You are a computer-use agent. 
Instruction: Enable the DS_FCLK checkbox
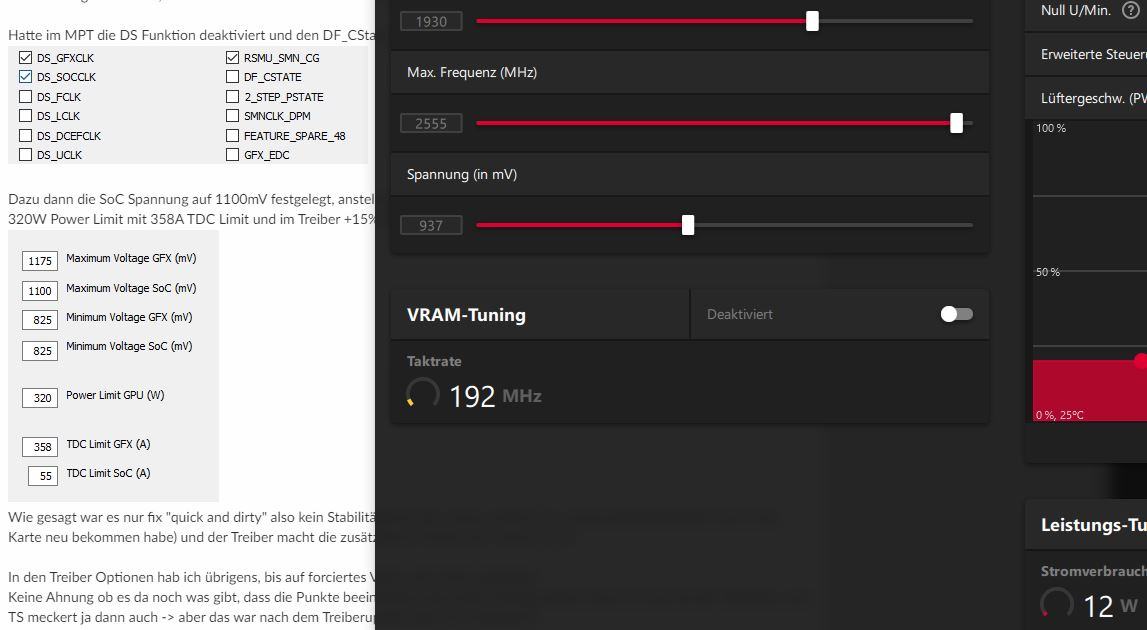click(x=26, y=97)
